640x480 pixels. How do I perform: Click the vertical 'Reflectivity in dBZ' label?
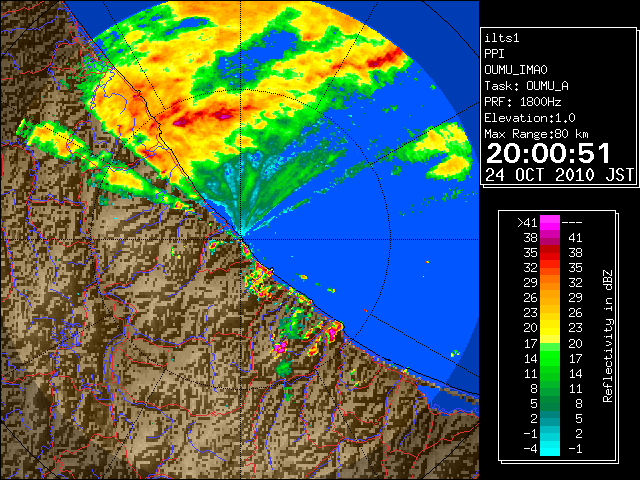608,336
